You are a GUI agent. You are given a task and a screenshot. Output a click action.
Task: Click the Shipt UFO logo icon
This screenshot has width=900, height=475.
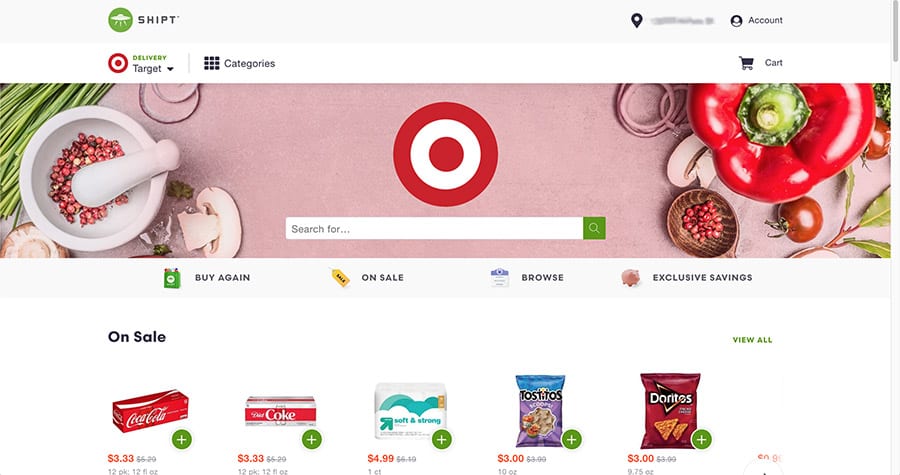pos(120,20)
